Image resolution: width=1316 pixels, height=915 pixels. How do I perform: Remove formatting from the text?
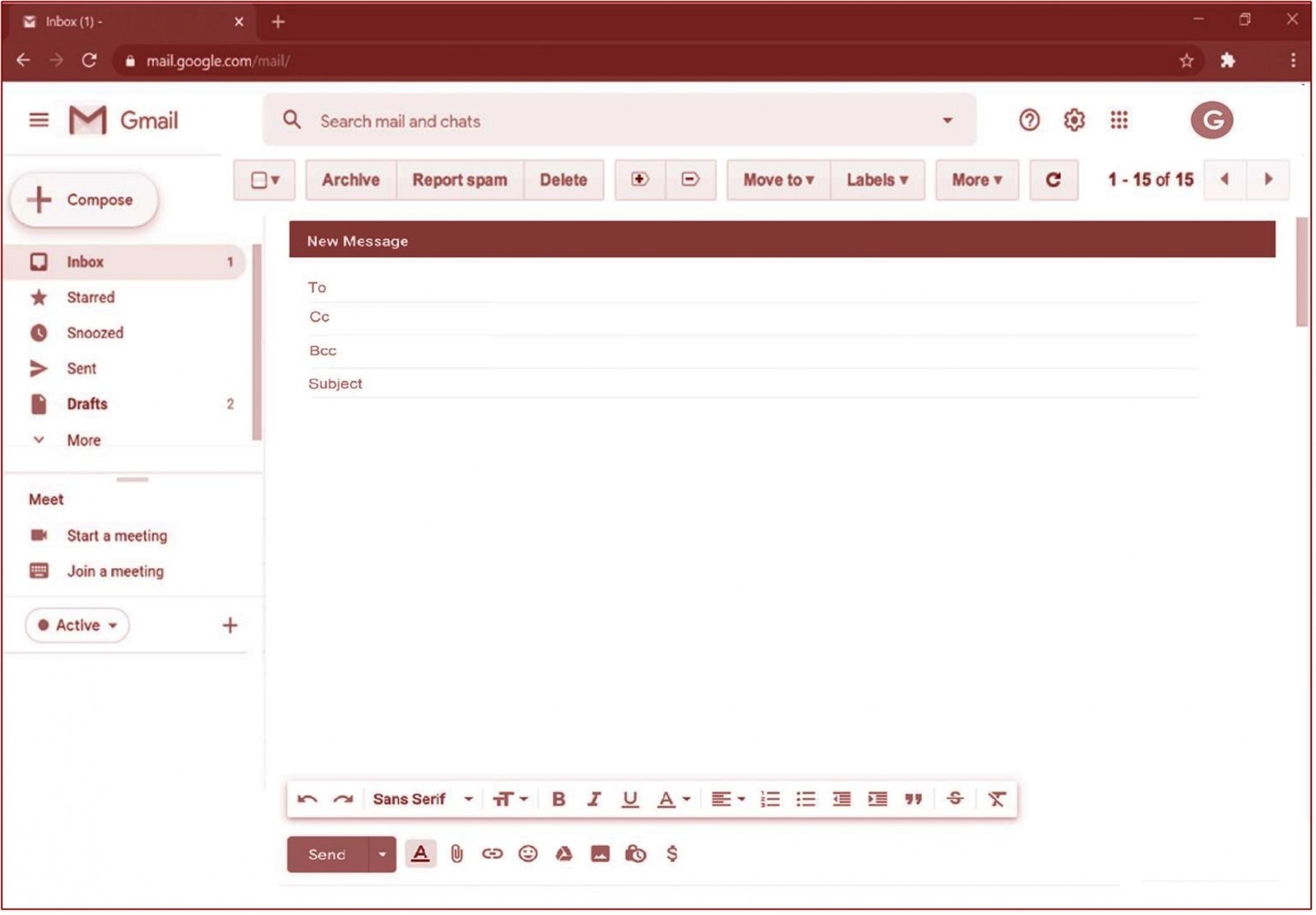[996, 799]
